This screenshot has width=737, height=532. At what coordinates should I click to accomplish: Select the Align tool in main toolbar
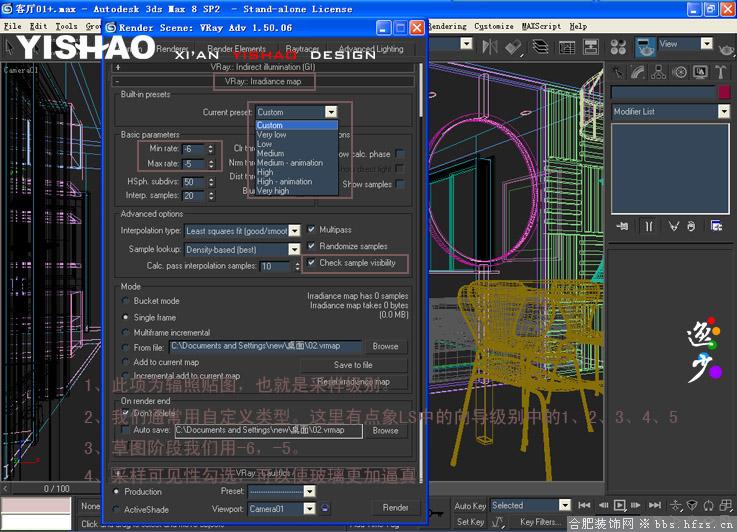click(513, 47)
